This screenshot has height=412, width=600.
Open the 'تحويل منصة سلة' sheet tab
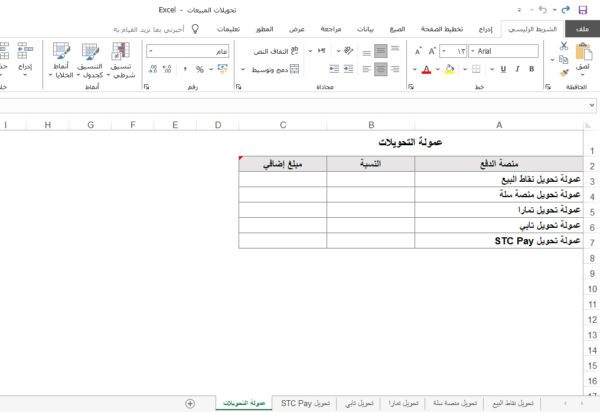click(455, 403)
